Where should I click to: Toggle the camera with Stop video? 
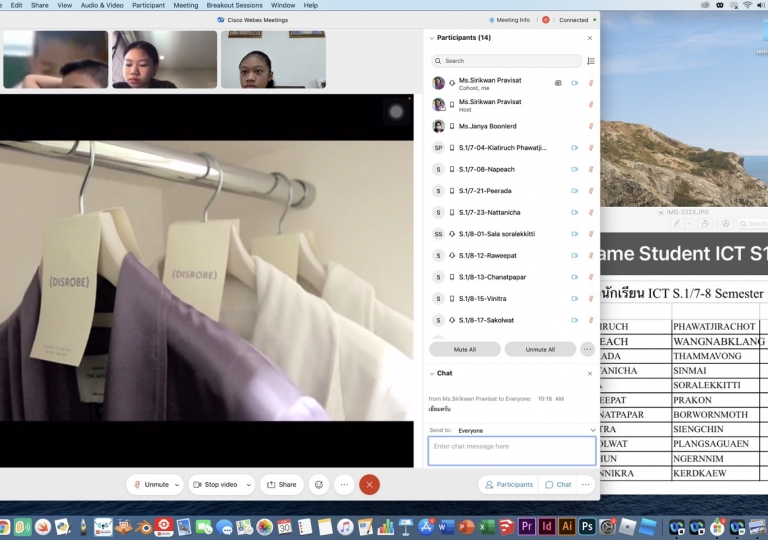pos(216,485)
